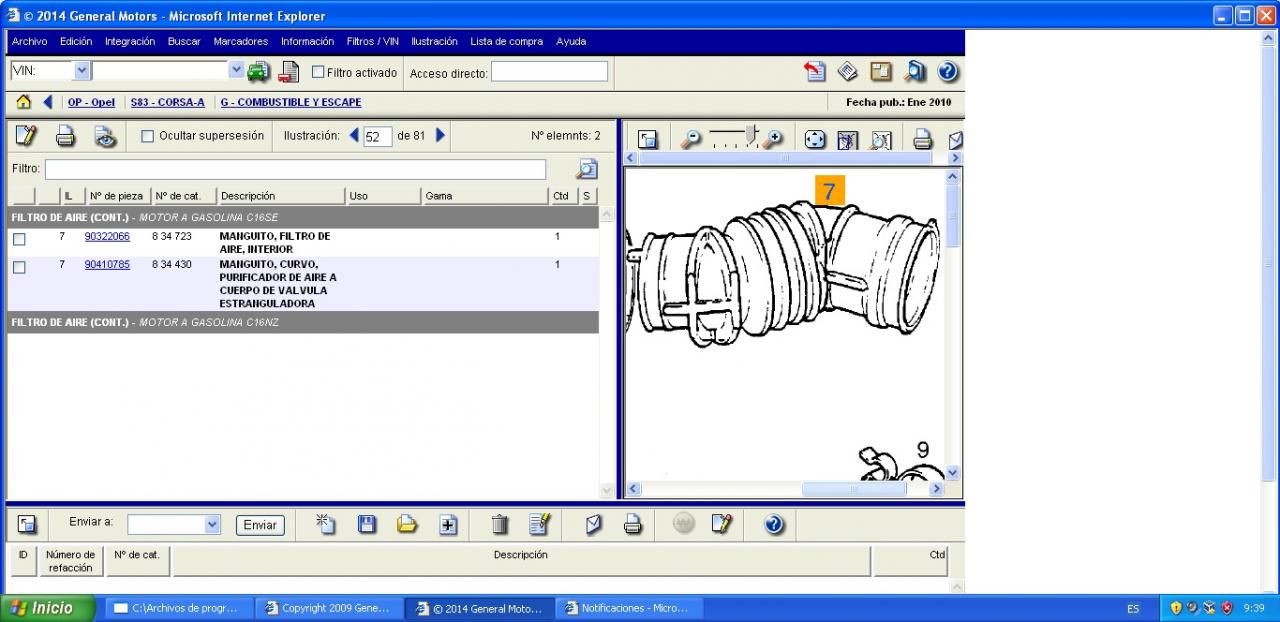The height and width of the screenshot is (622, 1280).
Task: Open the Lista de compra menu
Action: pos(506,42)
